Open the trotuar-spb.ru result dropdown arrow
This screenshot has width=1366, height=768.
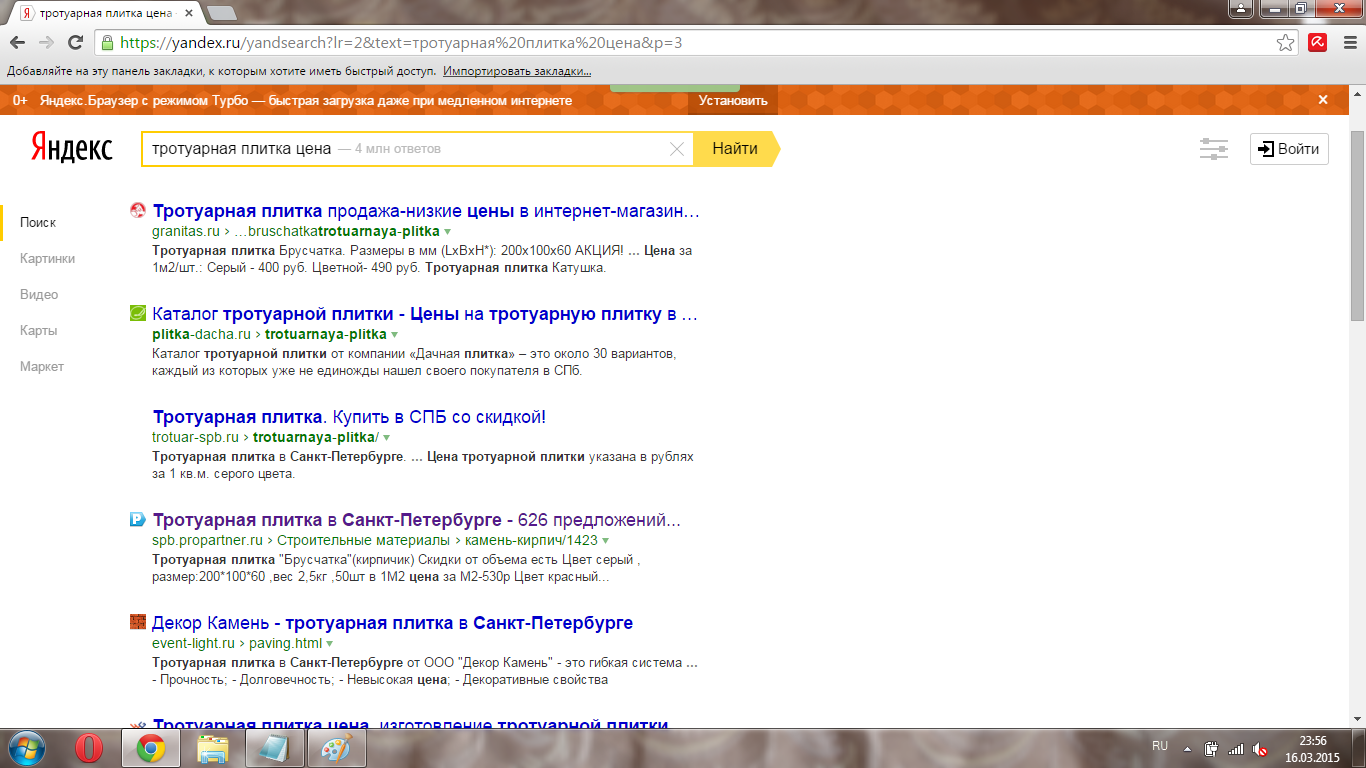(386, 438)
